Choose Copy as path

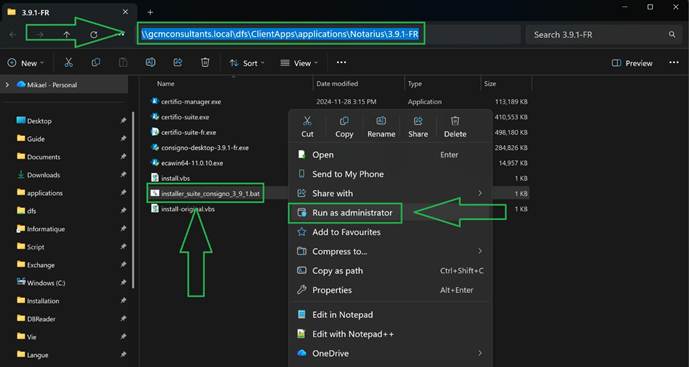click(x=390, y=271)
